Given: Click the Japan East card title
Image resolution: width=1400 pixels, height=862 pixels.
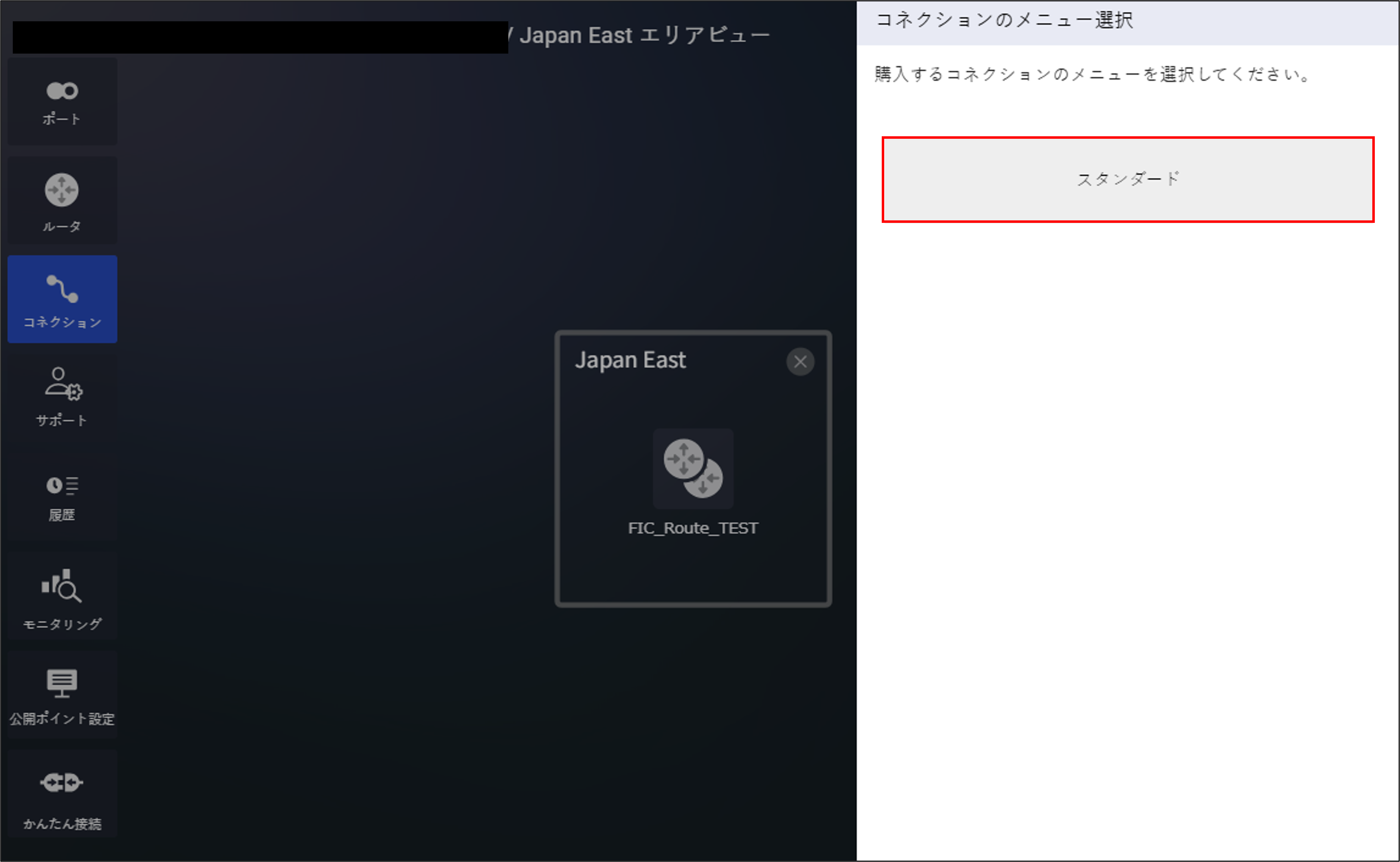Looking at the screenshot, I should point(630,360).
